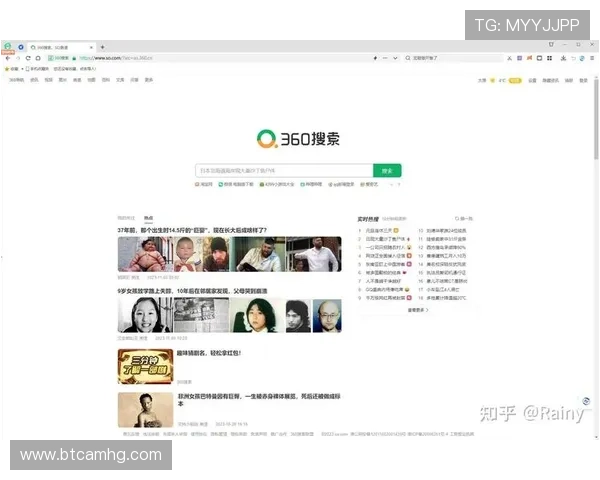Viewport: 600px width, 480px height.
Task: Click the blue pinned tab icon
Action: coord(21,47)
